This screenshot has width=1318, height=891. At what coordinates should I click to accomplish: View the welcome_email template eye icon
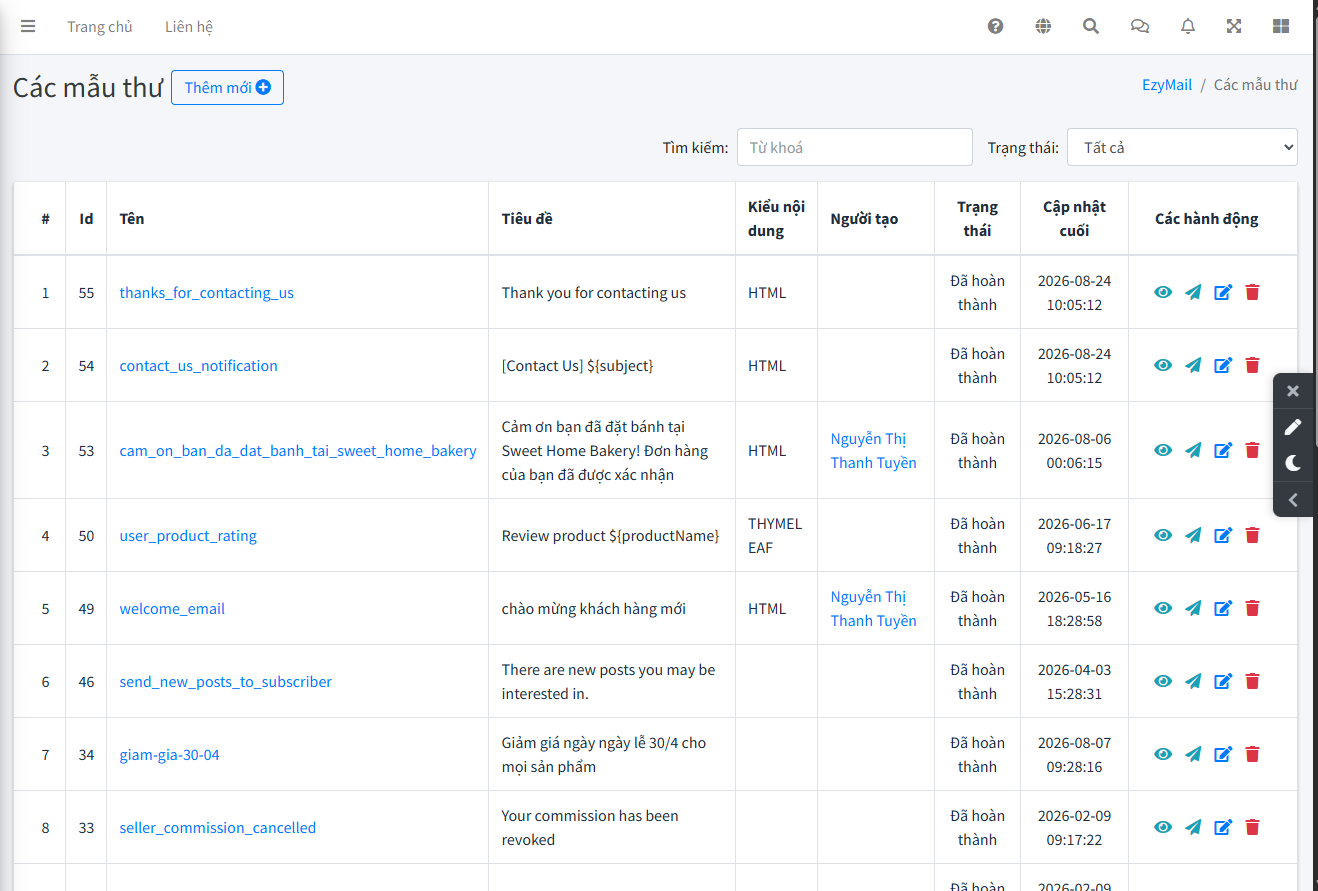tap(1163, 608)
